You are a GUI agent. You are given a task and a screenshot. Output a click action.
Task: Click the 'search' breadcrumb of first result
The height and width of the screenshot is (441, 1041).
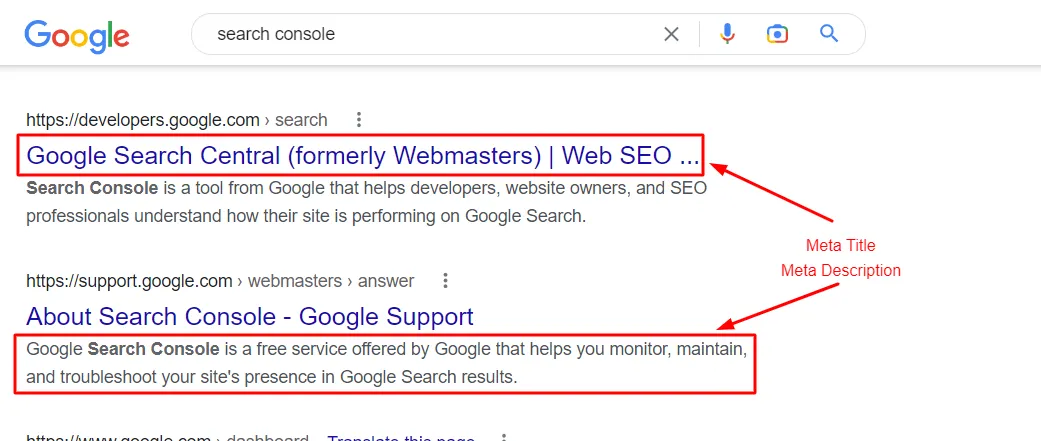tap(301, 120)
